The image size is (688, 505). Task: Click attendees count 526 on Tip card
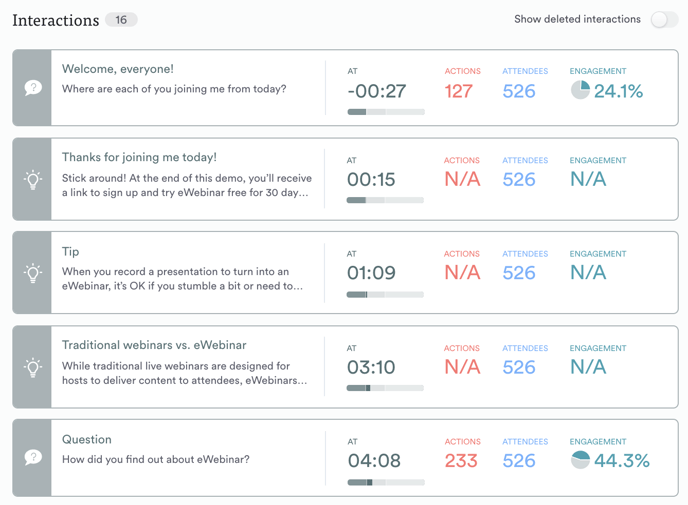click(519, 272)
